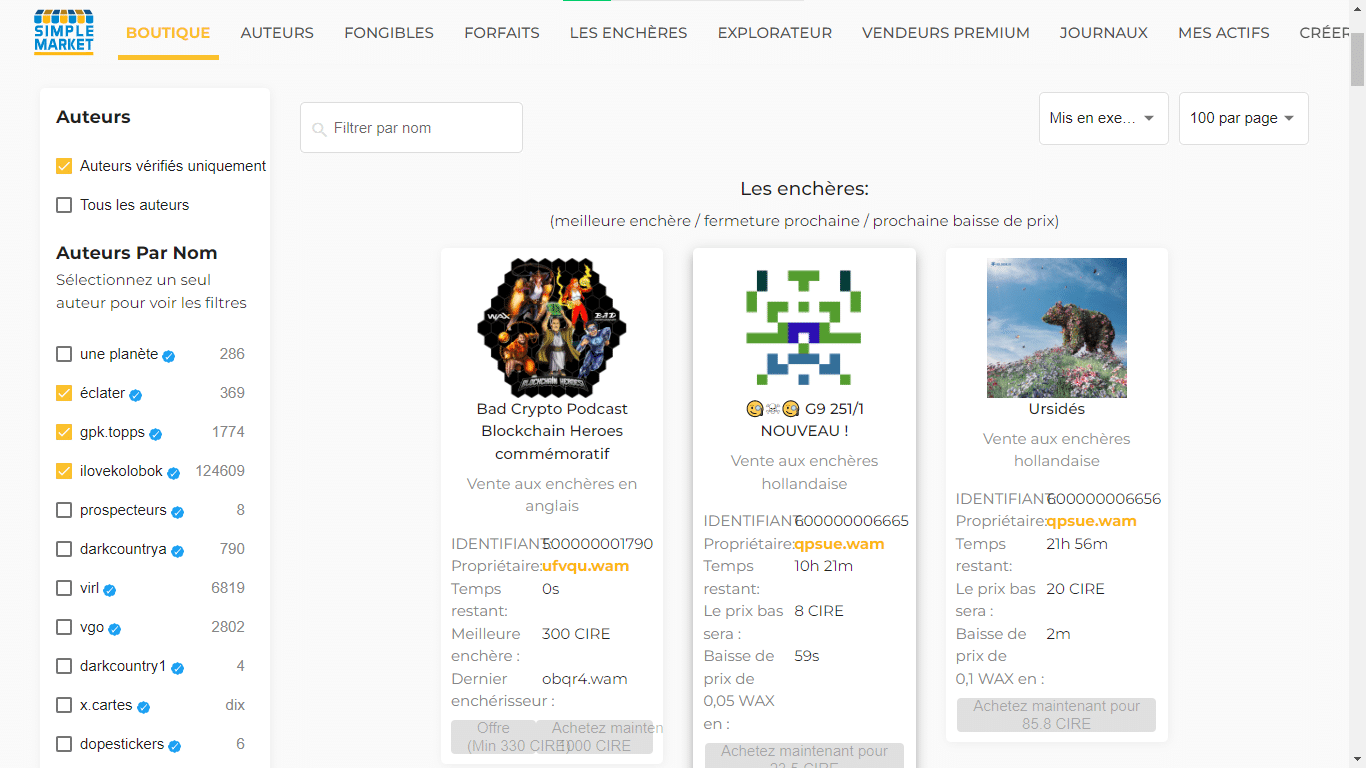The height and width of the screenshot is (768, 1366).
Task: Open the Bad Crypto Podcast hexagon thumbnail
Action: (x=552, y=328)
